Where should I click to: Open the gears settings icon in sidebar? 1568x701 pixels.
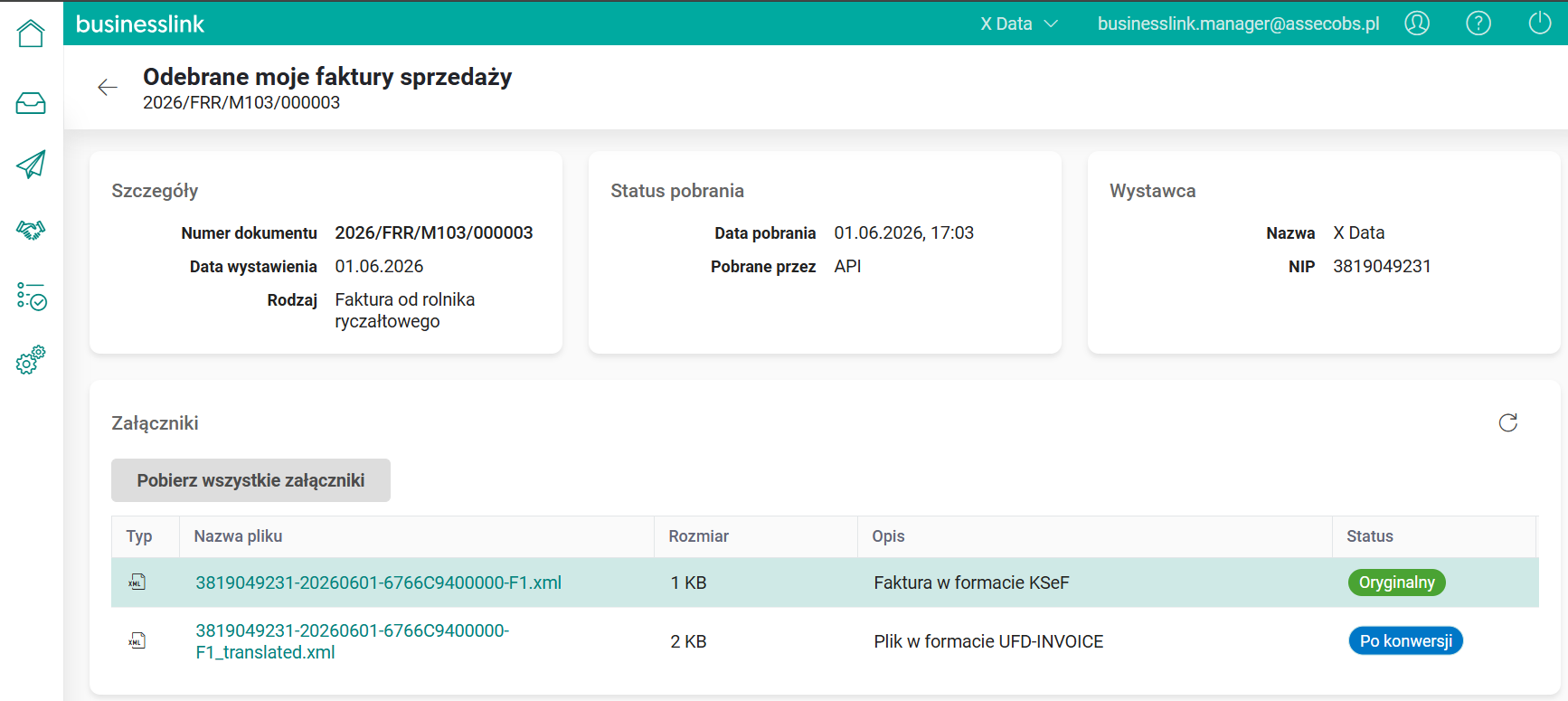[31, 360]
